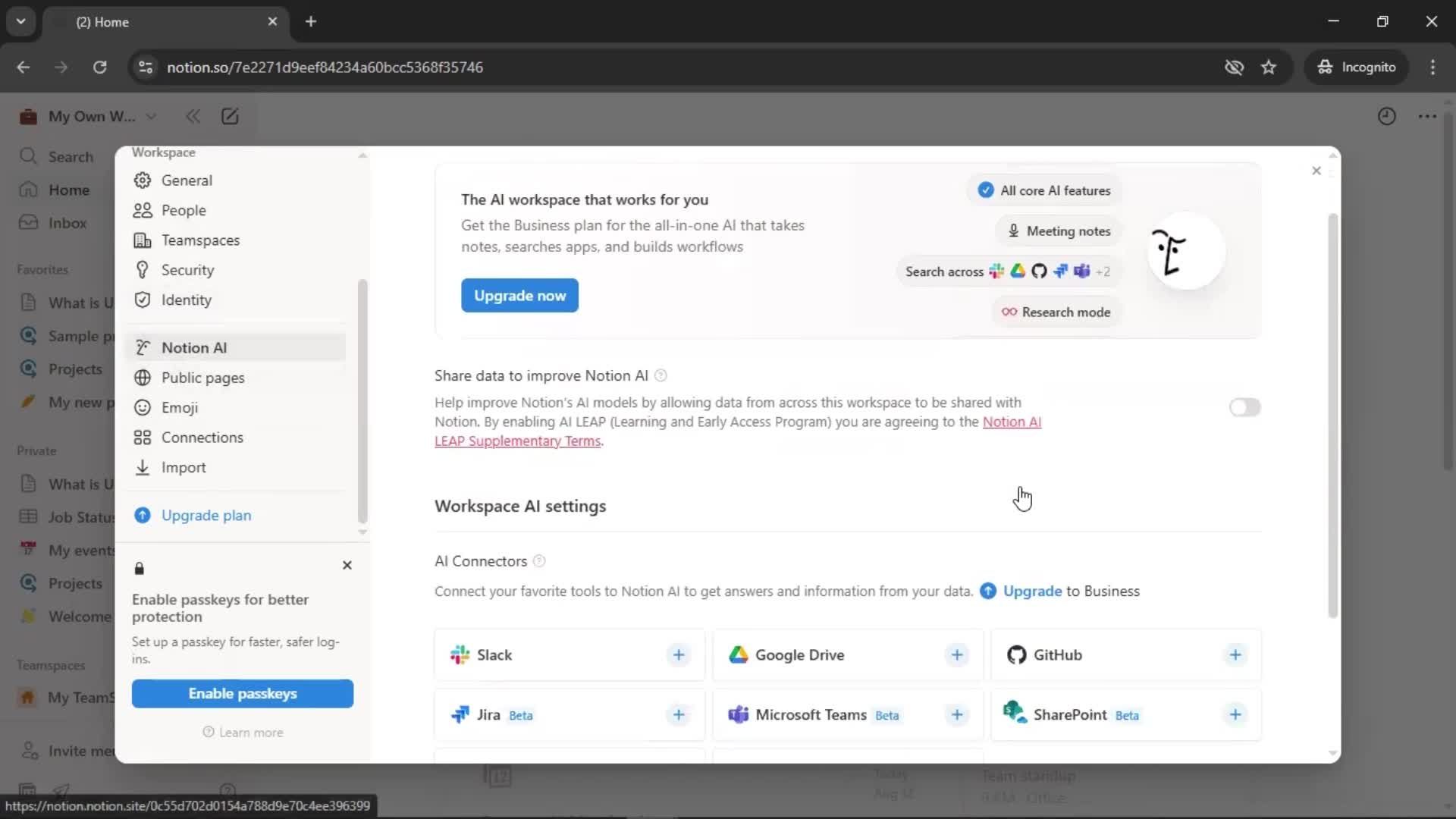1456x819 pixels.
Task: View site information icon in address bar
Action: [145, 67]
